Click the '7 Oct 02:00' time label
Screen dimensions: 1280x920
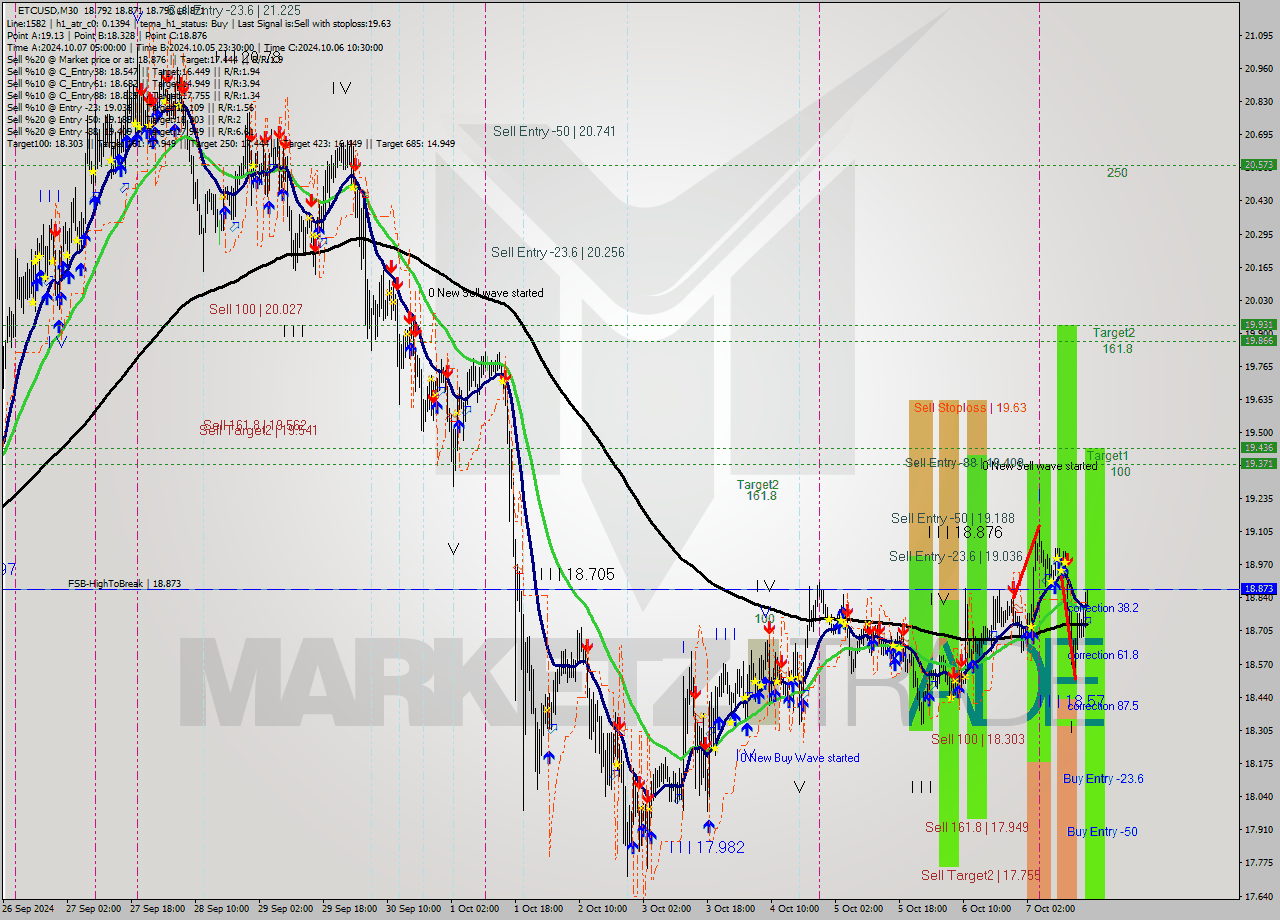coord(1051,909)
